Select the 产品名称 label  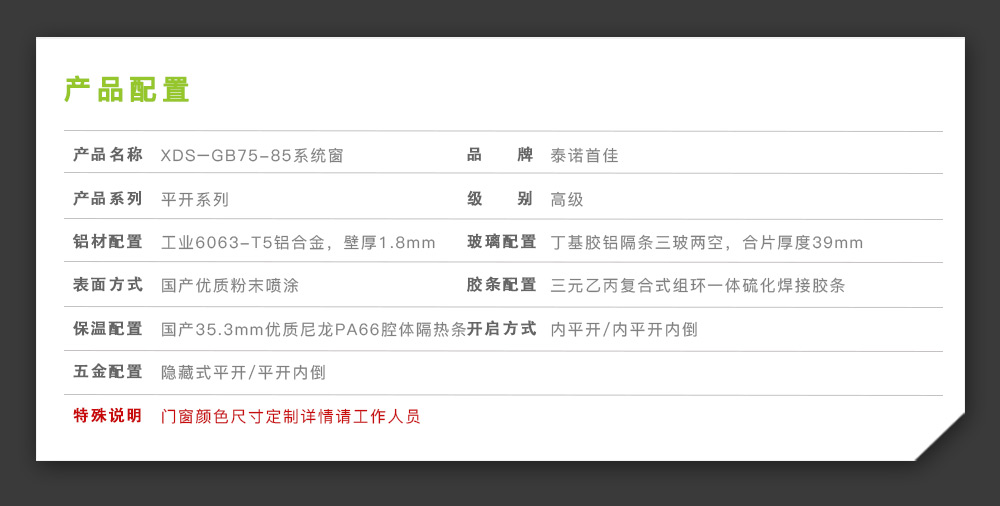(x=107, y=155)
